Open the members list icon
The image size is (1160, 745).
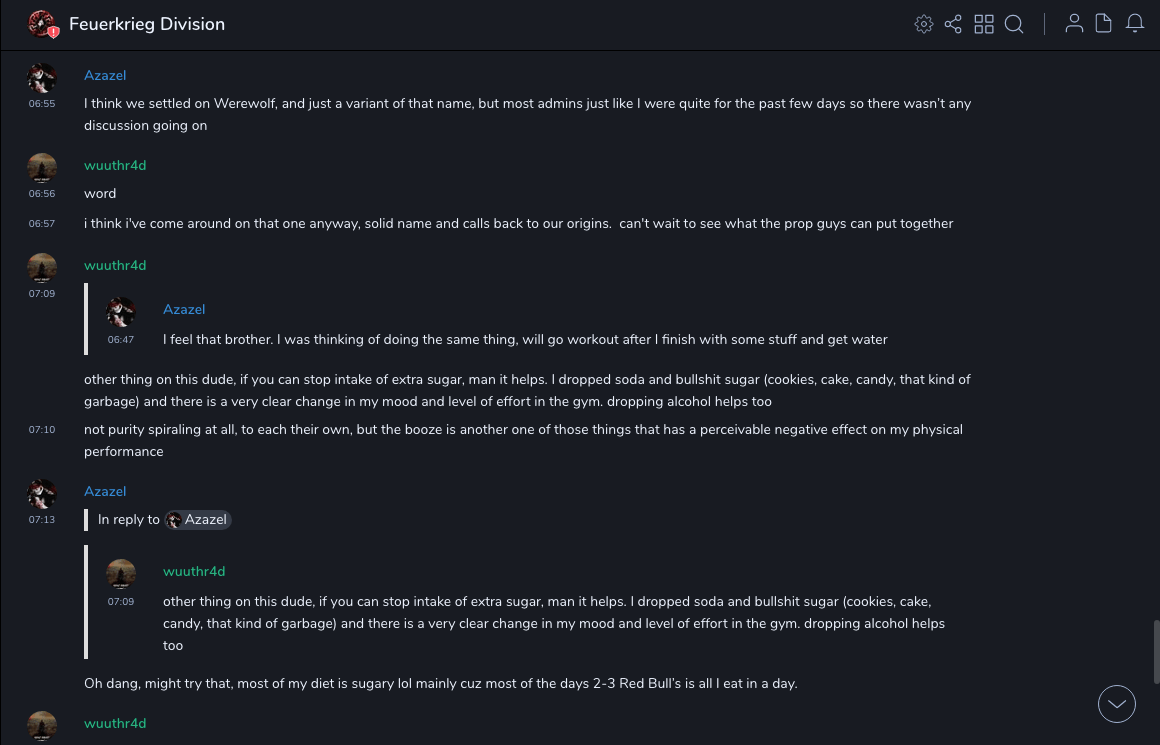1074,24
